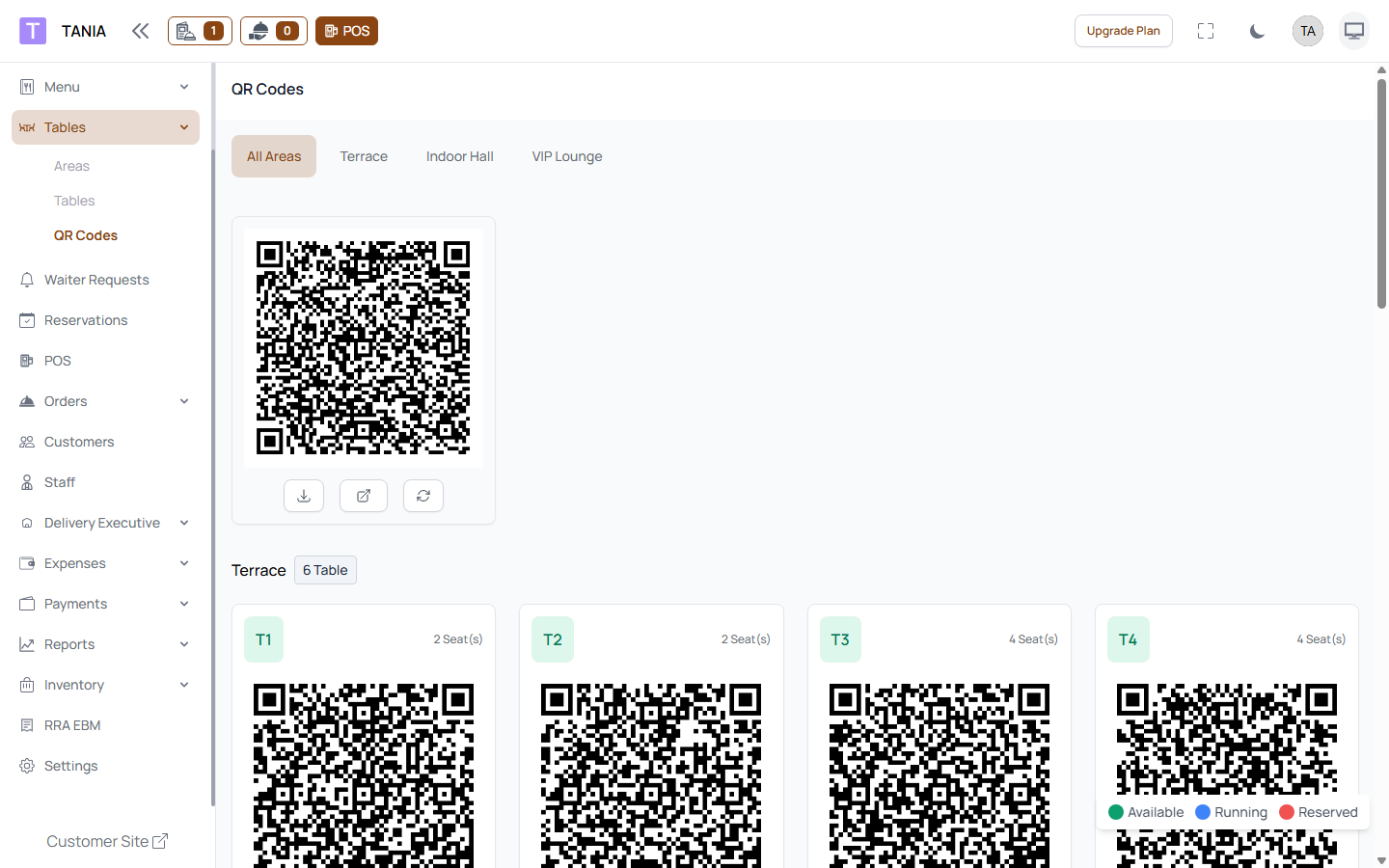Open main QR code link externally
This screenshot has height=868, width=1389.
click(364, 496)
